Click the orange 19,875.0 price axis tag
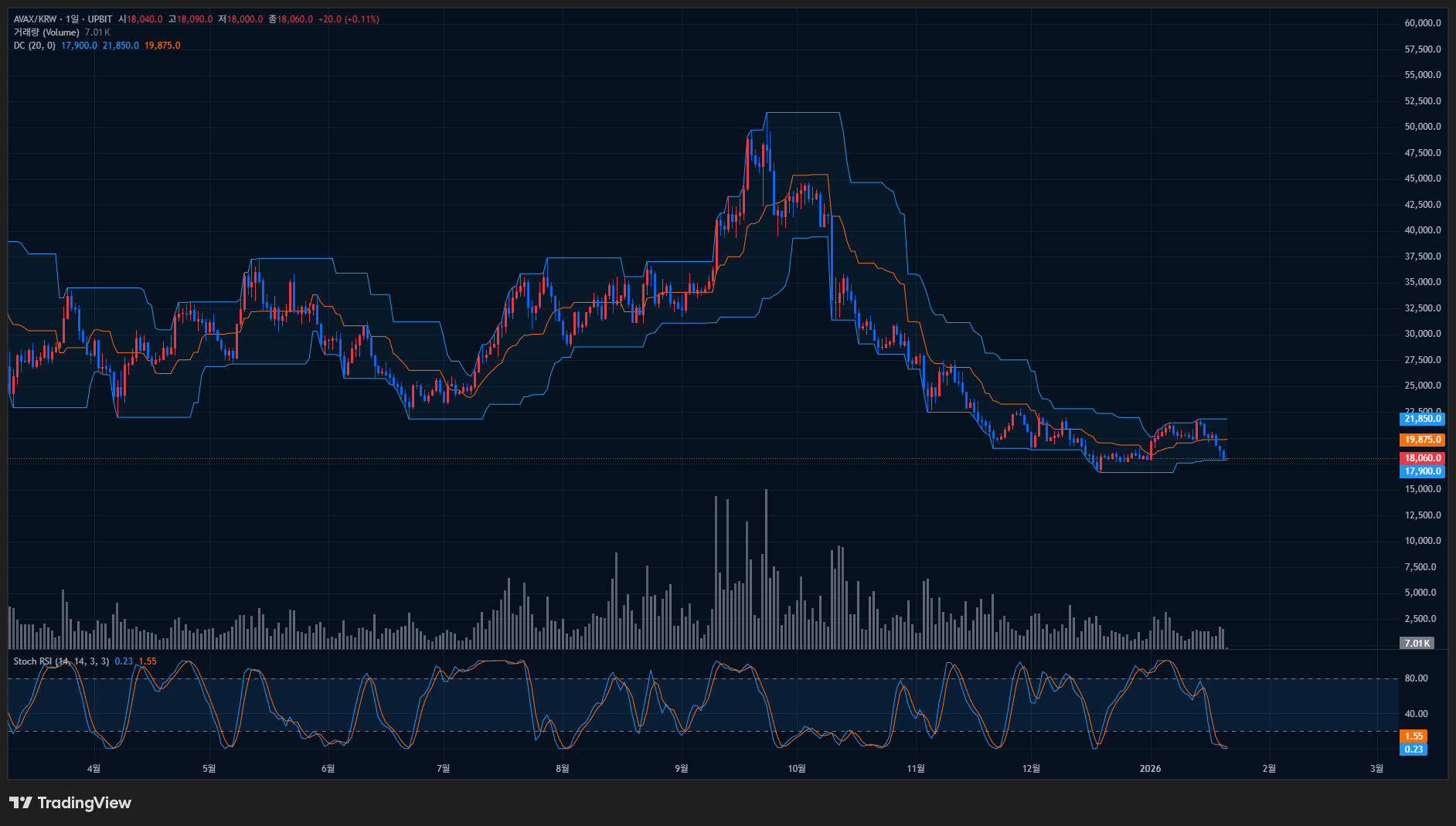Screen dimensions: 1456x826 tap(1422, 440)
